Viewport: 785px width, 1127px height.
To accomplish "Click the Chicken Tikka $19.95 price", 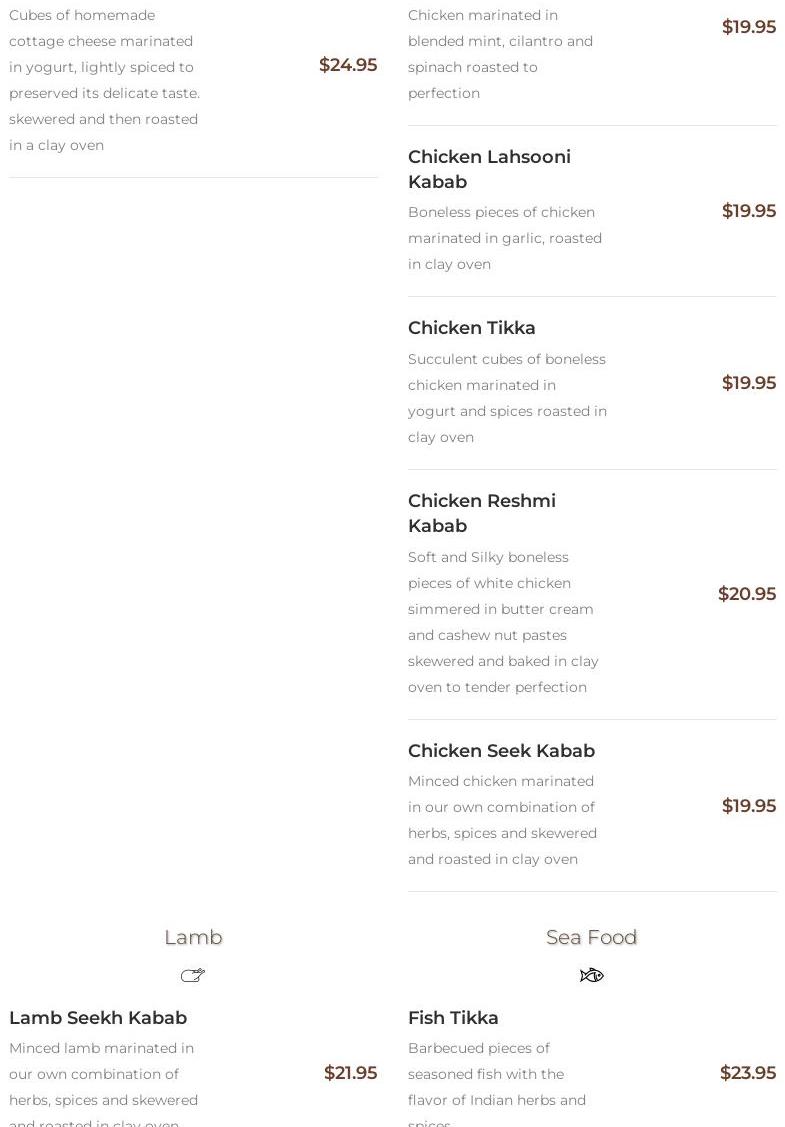I will [749, 382].
